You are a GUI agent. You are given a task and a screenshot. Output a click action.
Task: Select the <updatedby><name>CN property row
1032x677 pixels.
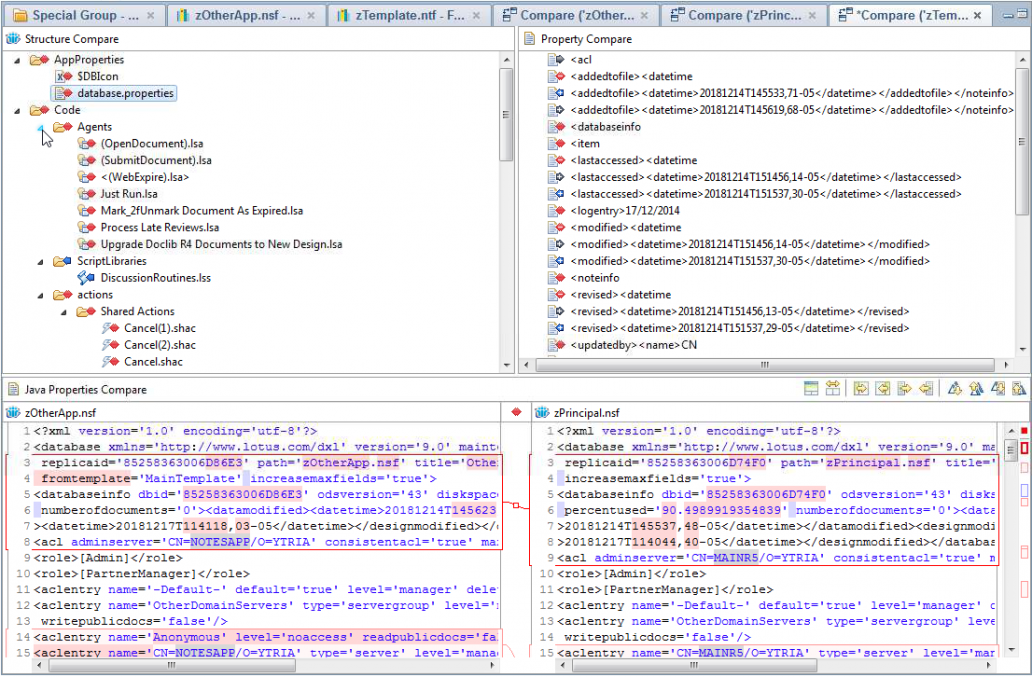pos(633,345)
